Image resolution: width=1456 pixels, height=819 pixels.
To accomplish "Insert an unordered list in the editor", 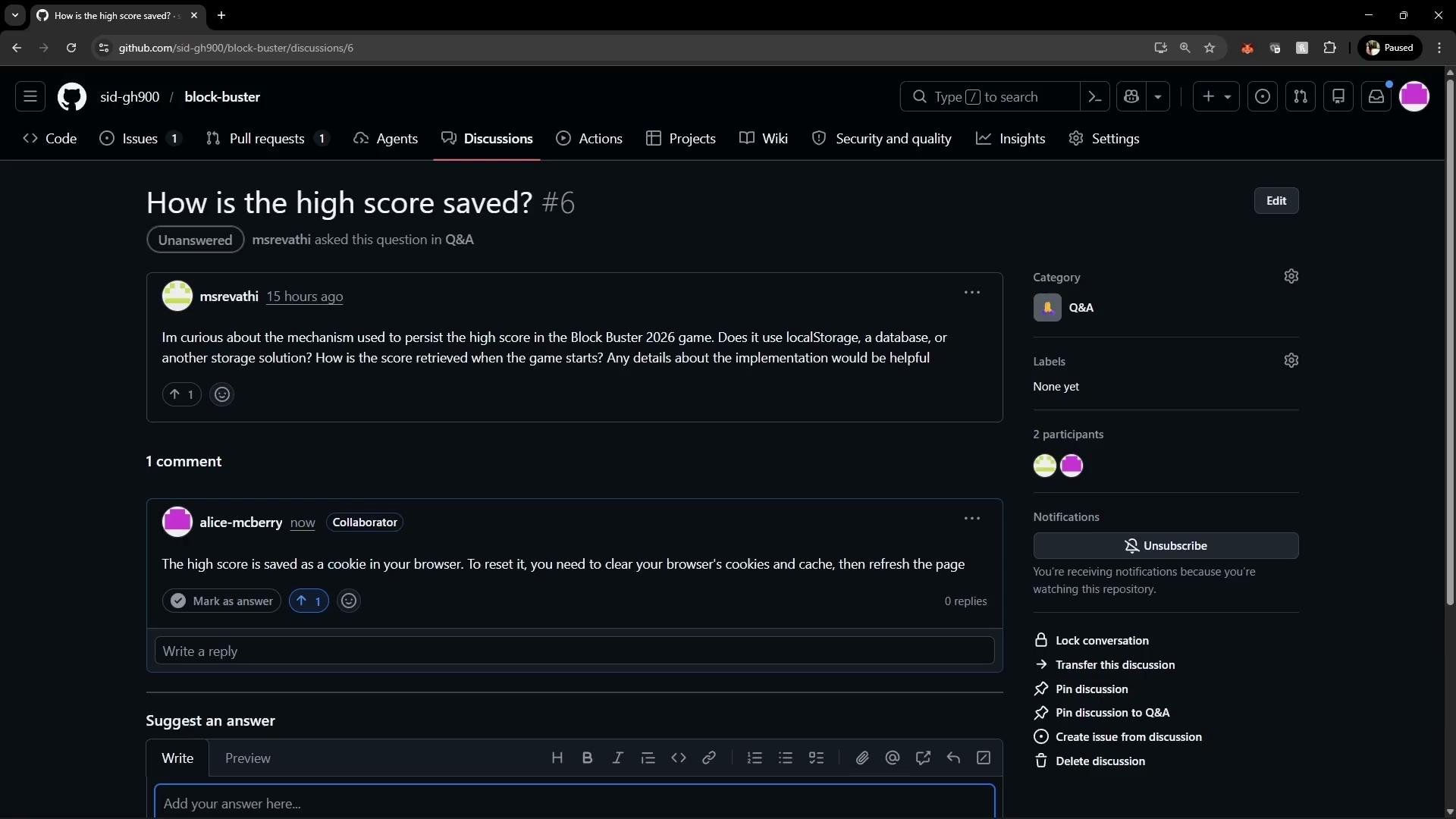I will tap(786, 758).
